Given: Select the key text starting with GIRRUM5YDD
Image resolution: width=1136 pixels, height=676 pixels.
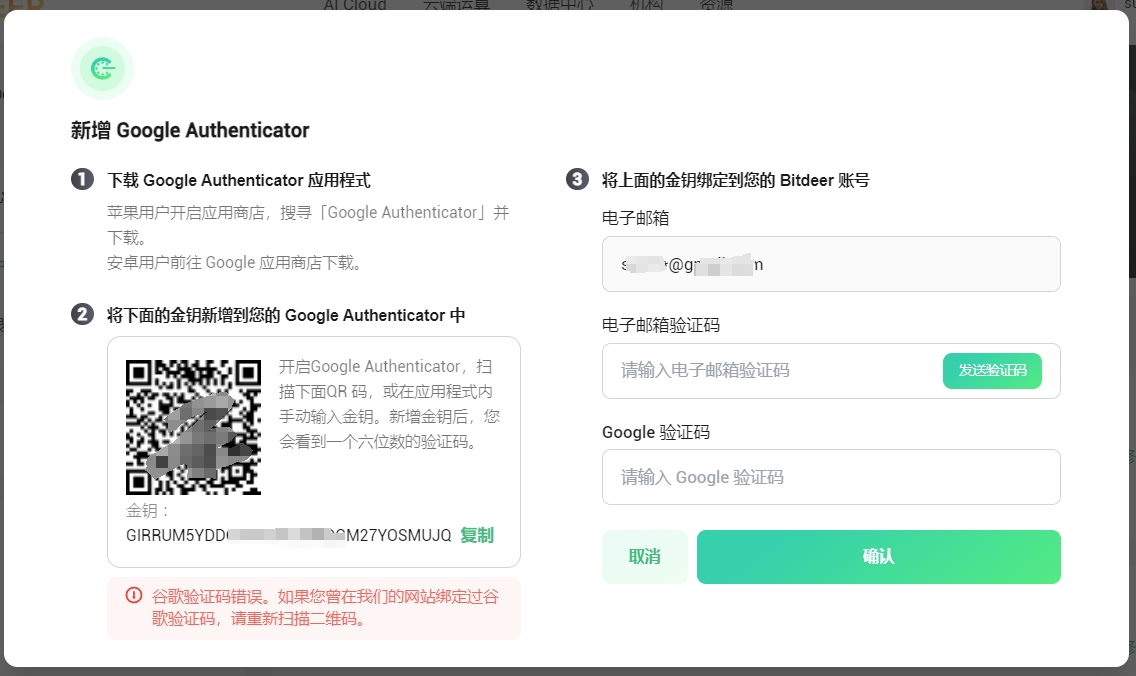Looking at the screenshot, I should (288, 535).
